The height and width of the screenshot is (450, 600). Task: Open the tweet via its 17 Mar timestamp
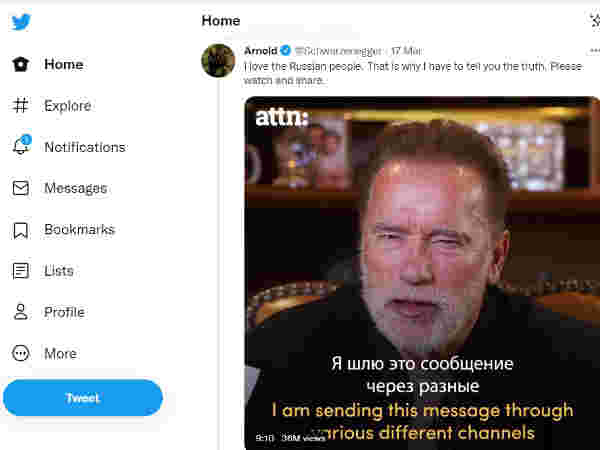[406, 50]
